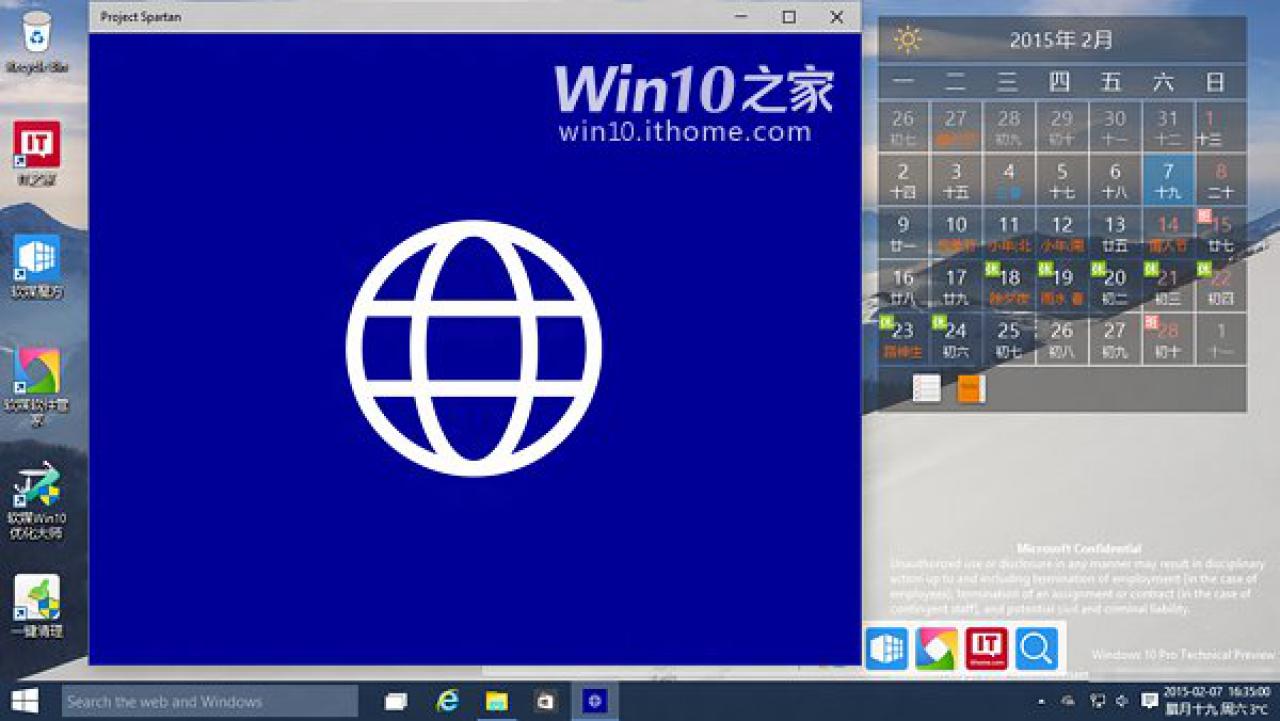Select date 10 in the calendar widget
Image resolution: width=1280 pixels, height=721 pixels.
coord(956,233)
